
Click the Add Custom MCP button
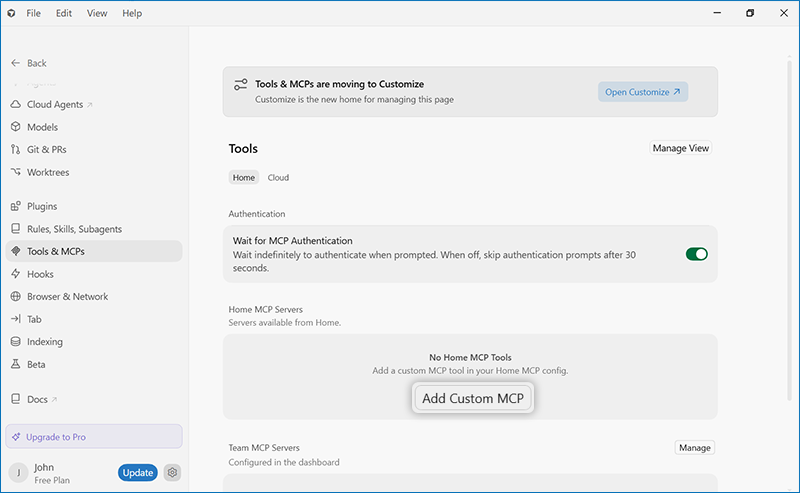[x=473, y=398]
